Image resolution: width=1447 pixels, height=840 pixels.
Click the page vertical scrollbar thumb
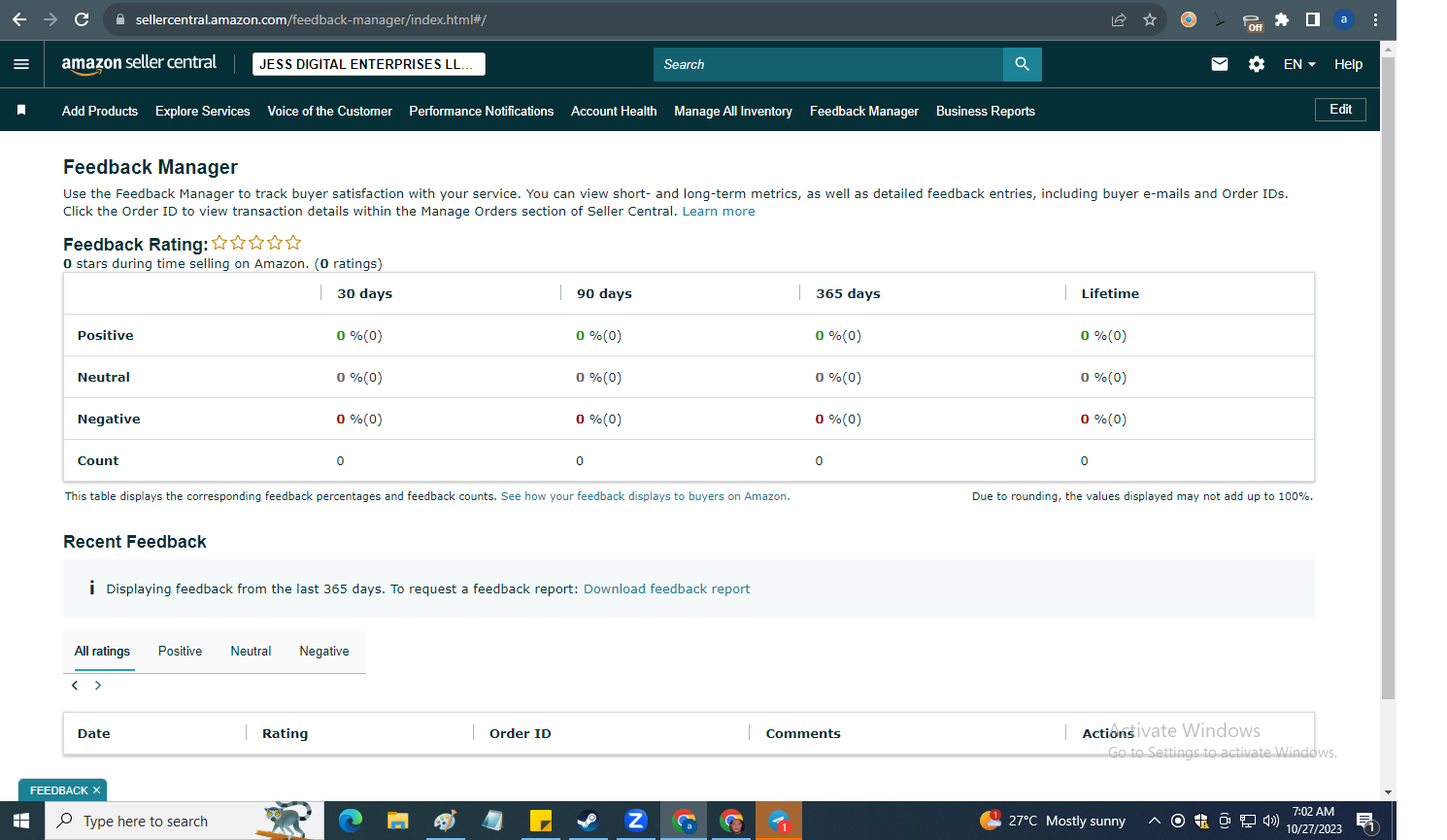click(x=1389, y=379)
